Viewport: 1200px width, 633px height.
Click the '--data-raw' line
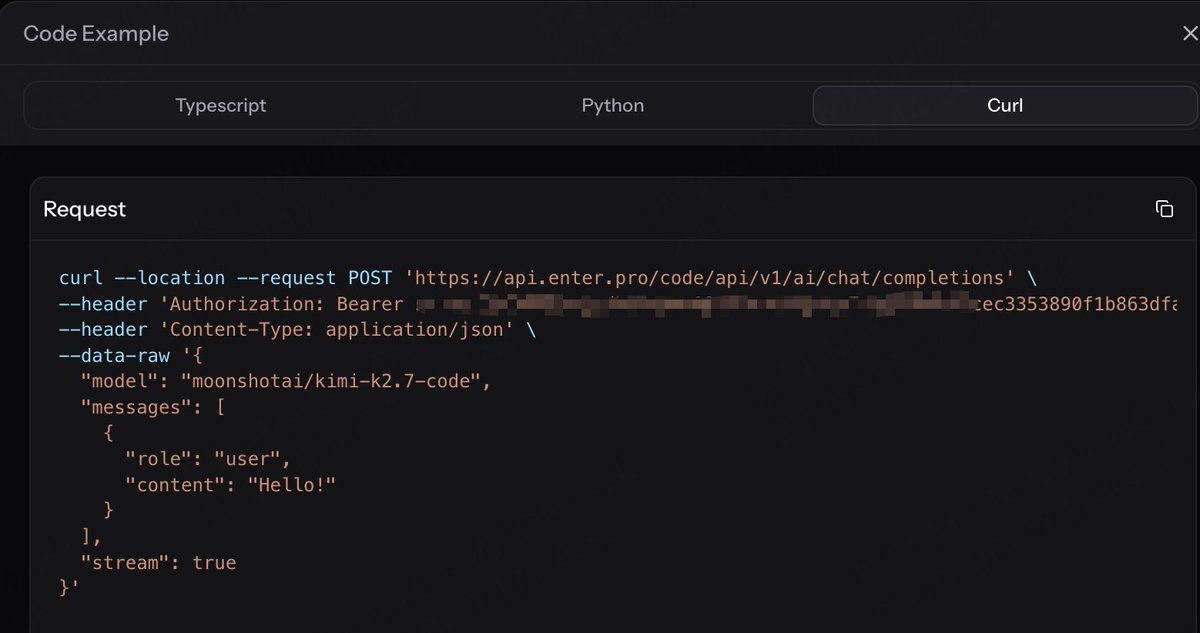click(130, 356)
